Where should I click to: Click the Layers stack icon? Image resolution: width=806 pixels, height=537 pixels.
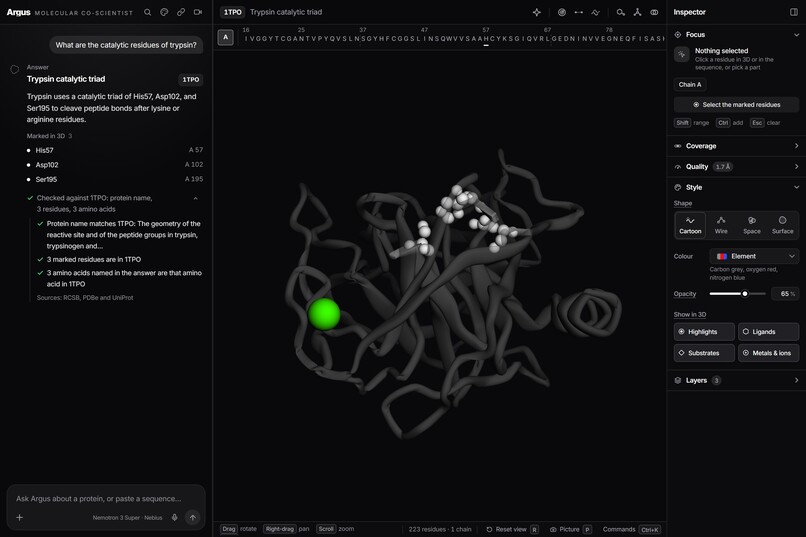[x=677, y=380]
